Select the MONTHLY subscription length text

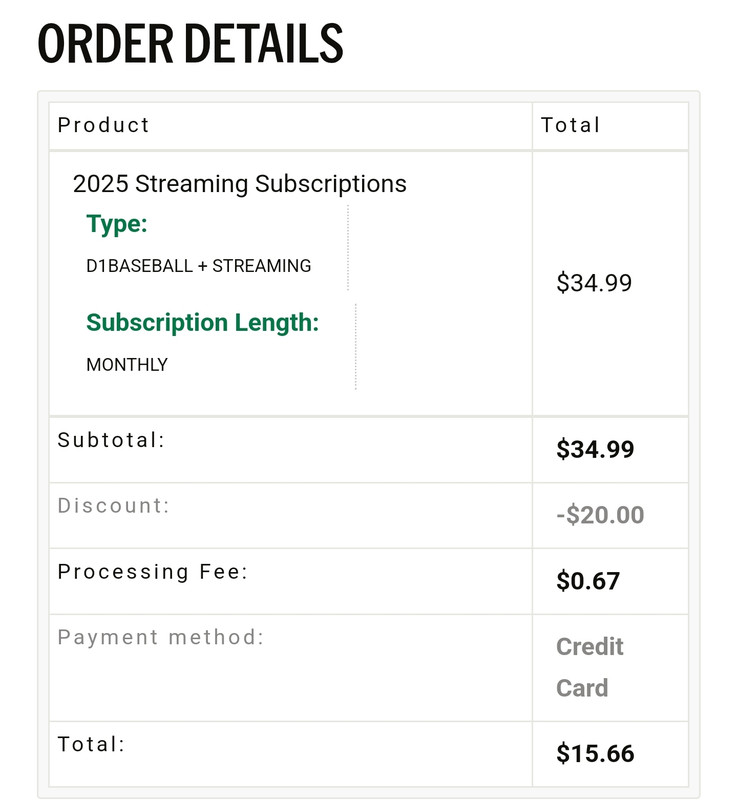127,365
